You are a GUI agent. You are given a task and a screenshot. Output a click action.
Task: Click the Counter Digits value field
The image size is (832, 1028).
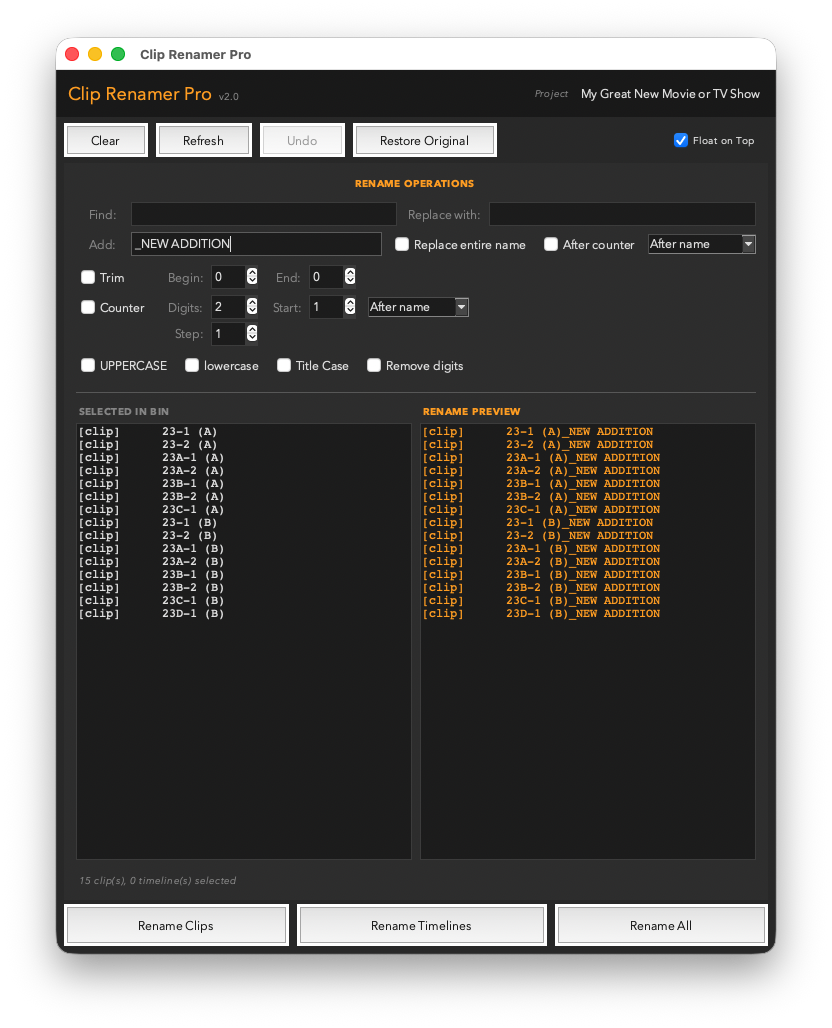[229, 306]
